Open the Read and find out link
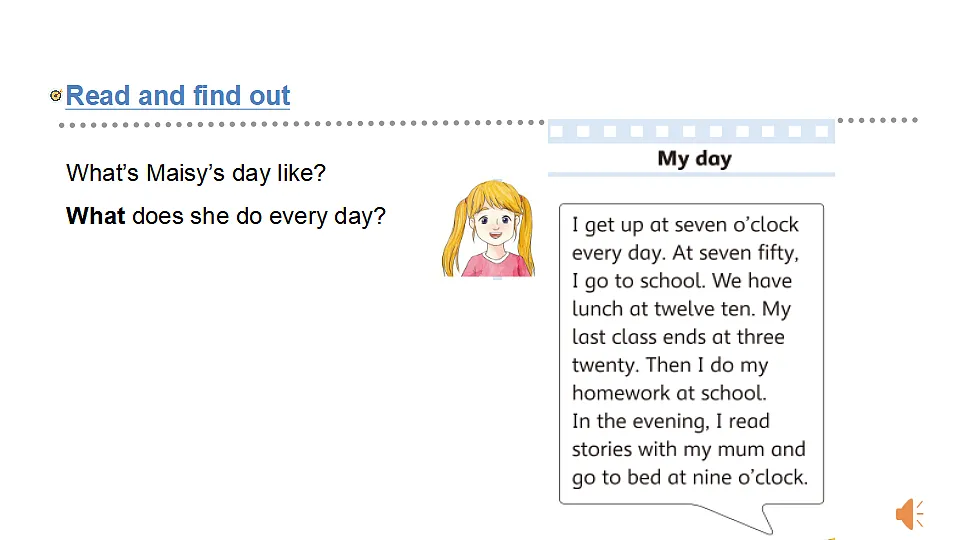960x540 pixels. [x=178, y=96]
